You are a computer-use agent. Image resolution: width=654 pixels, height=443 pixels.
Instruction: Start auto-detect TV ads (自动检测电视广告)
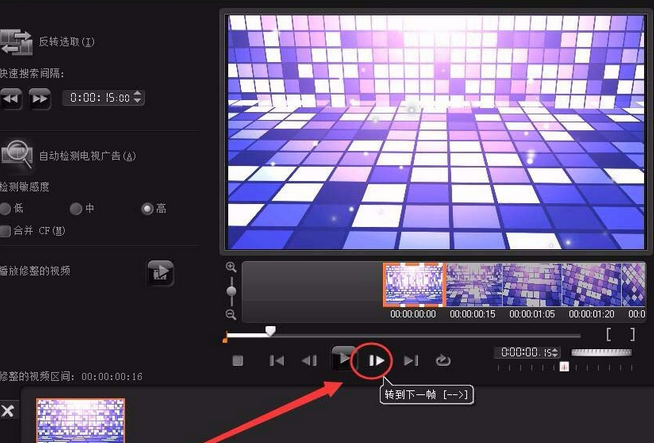17,155
